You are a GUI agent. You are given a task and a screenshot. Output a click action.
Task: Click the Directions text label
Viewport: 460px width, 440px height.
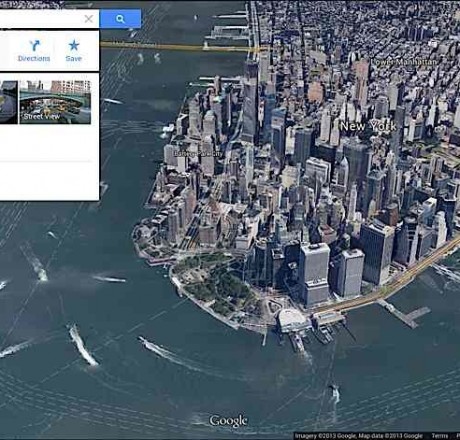(34, 58)
